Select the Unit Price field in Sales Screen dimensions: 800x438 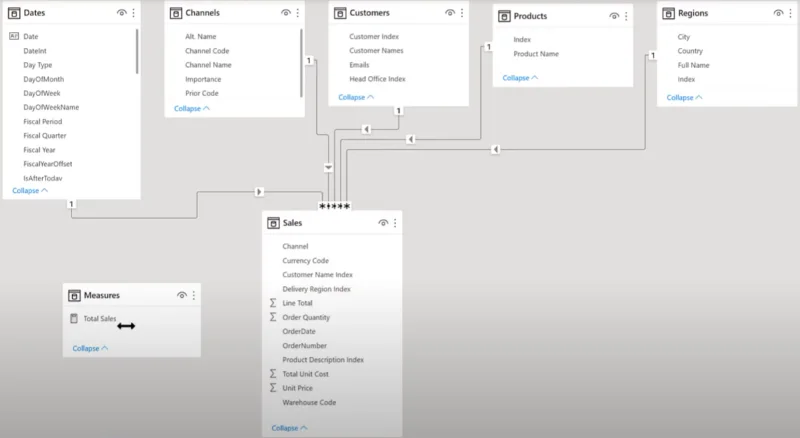[297, 388]
